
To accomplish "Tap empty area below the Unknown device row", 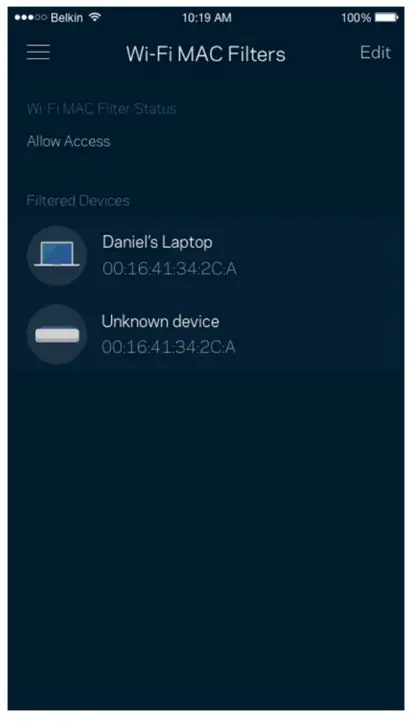I will pos(206,507).
